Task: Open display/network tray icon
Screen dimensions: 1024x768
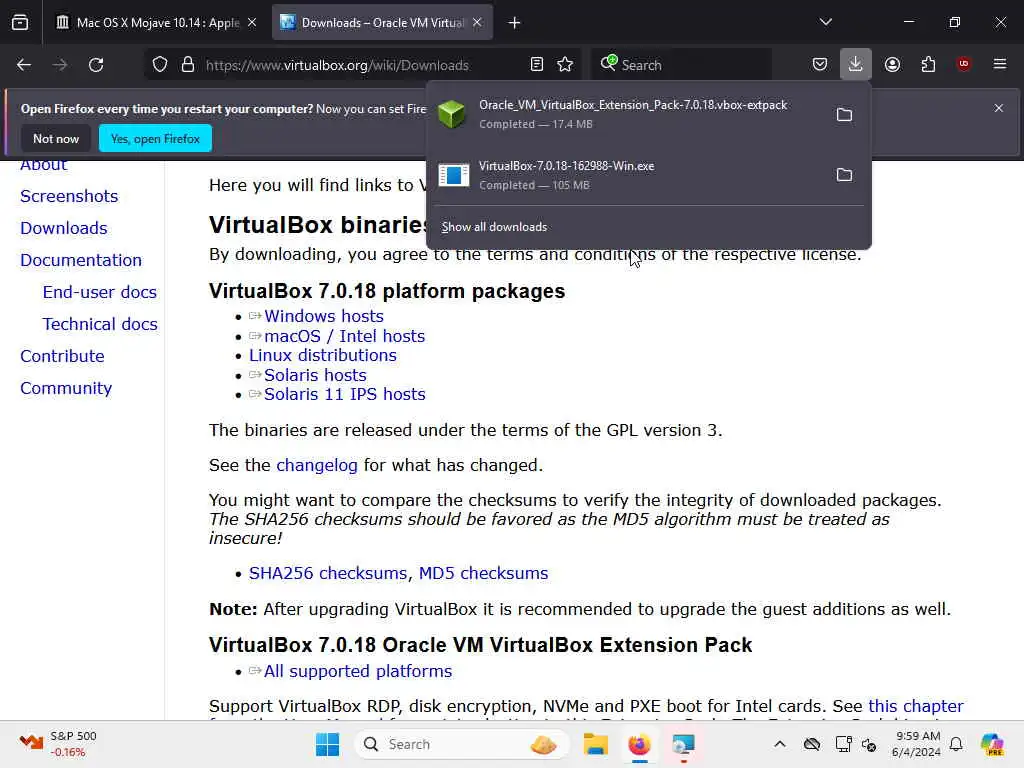Action: pos(843,744)
